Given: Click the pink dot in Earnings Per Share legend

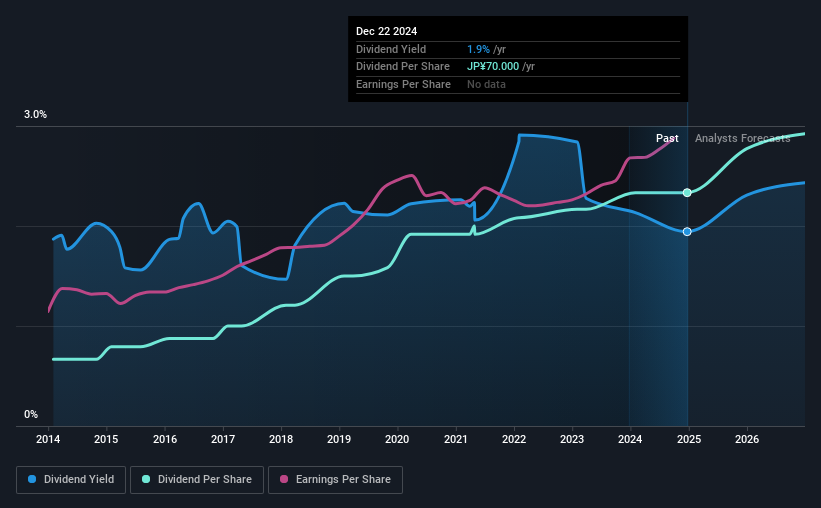Looking at the screenshot, I should tap(284, 479).
